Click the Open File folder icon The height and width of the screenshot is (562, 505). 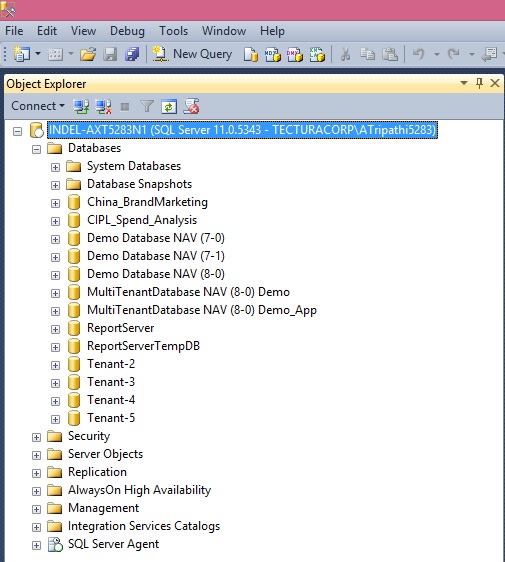(x=88, y=54)
